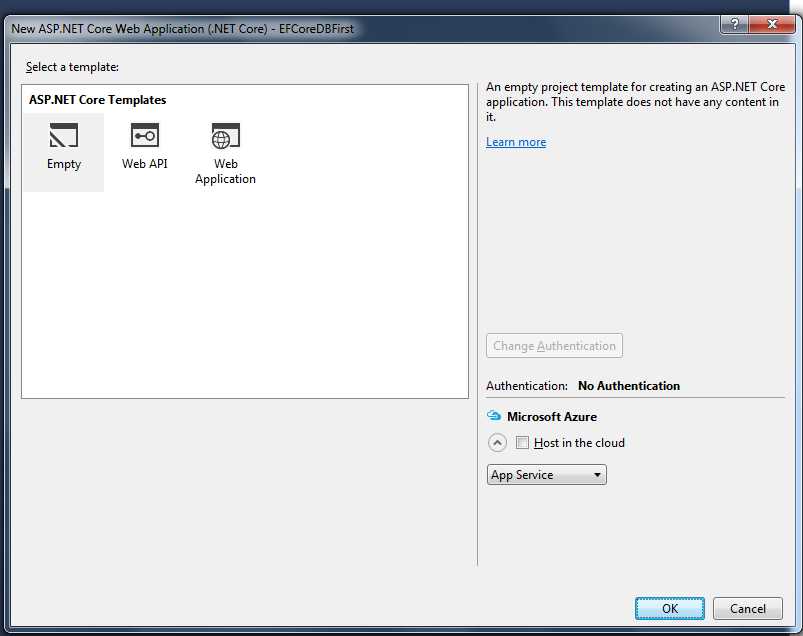Image resolution: width=803 pixels, height=636 pixels.
Task: Click the dialog title bar text
Action: 182,29
